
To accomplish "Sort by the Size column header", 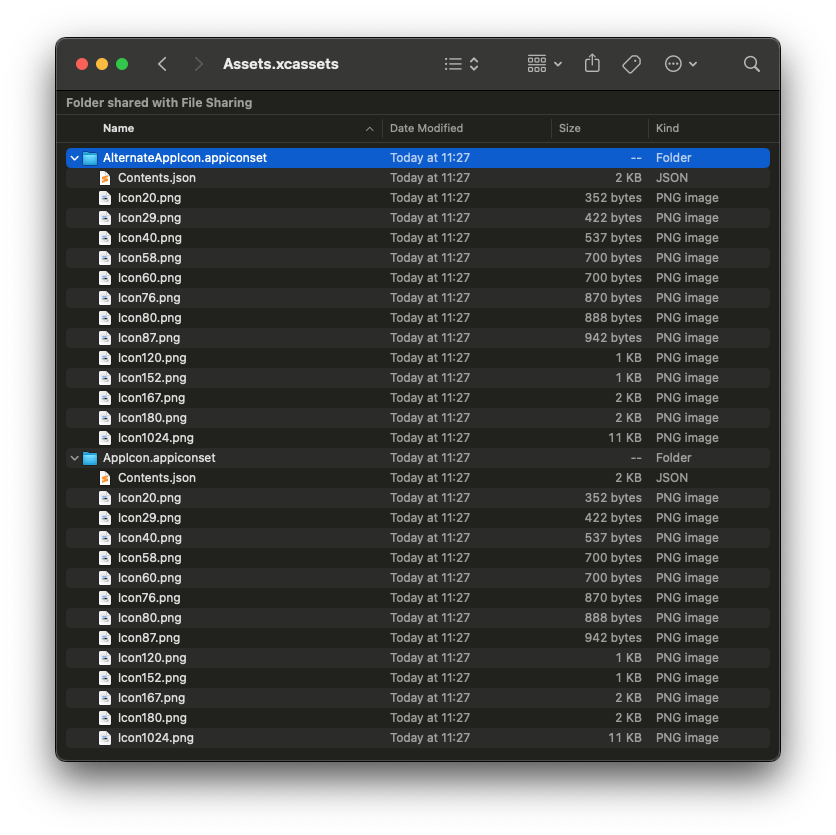I will click(600, 128).
